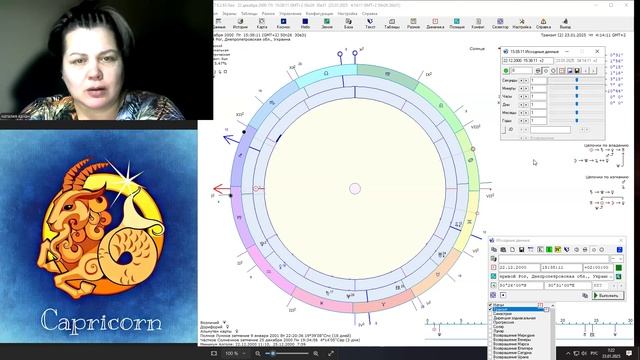The width and height of the screenshot is (640, 360).
Task: Click the Дни slider handle
Action: point(577,105)
